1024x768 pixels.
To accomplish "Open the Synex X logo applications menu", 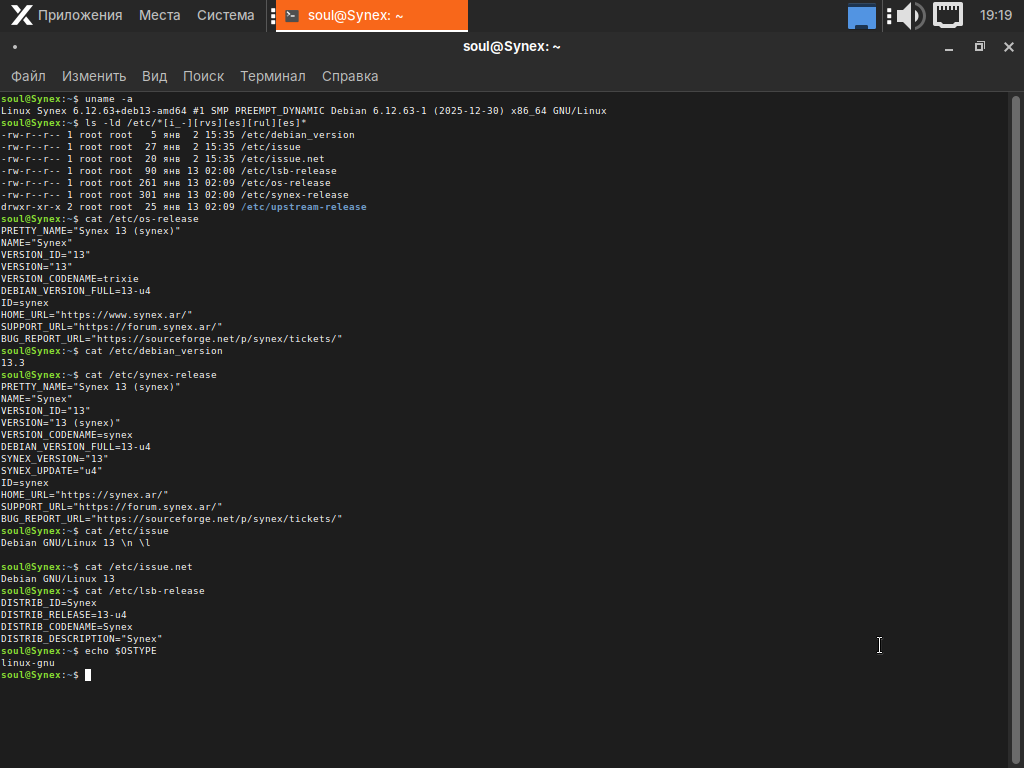I will [x=21, y=15].
